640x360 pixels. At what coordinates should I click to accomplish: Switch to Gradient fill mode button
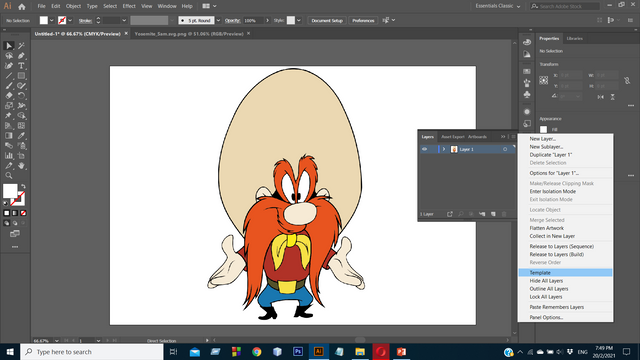pyautogui.click(x=15, y=213)
